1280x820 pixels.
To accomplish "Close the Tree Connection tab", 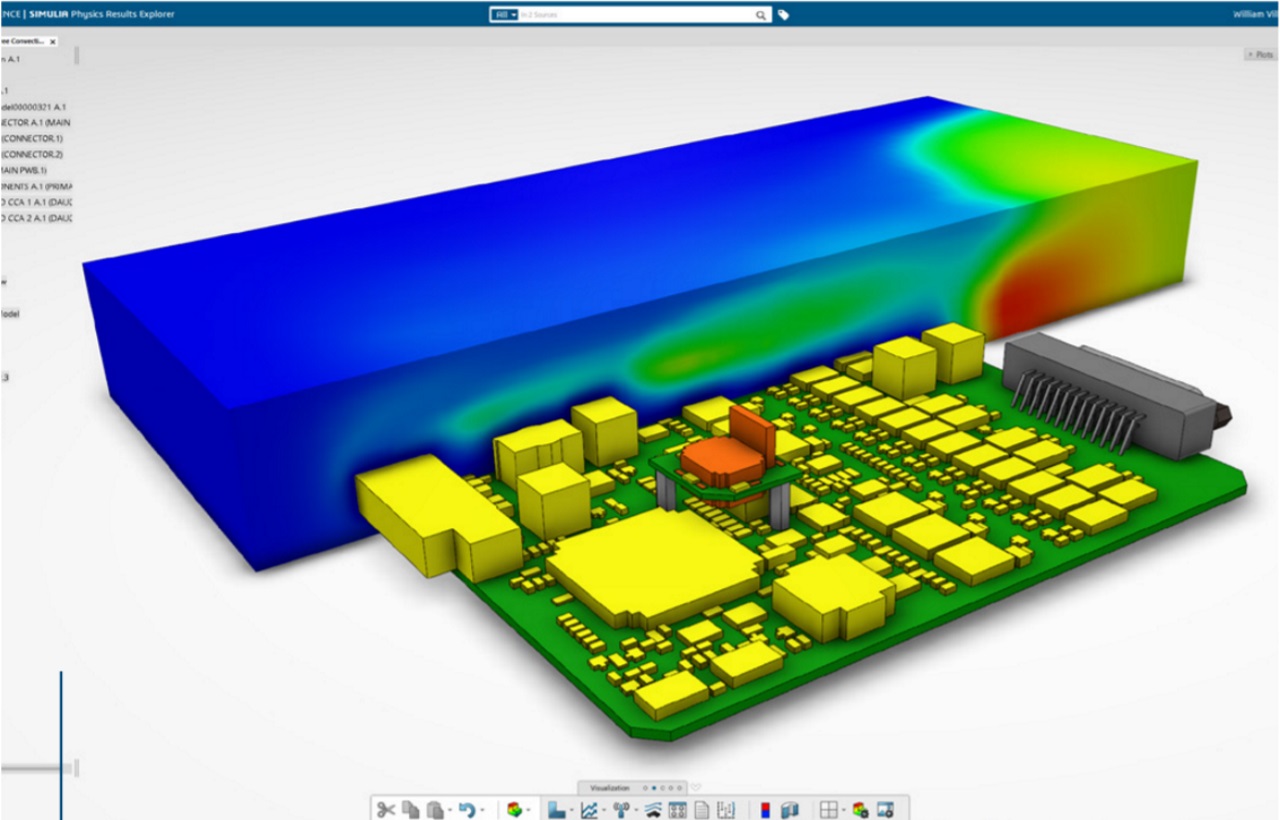I will click(53, 42).
